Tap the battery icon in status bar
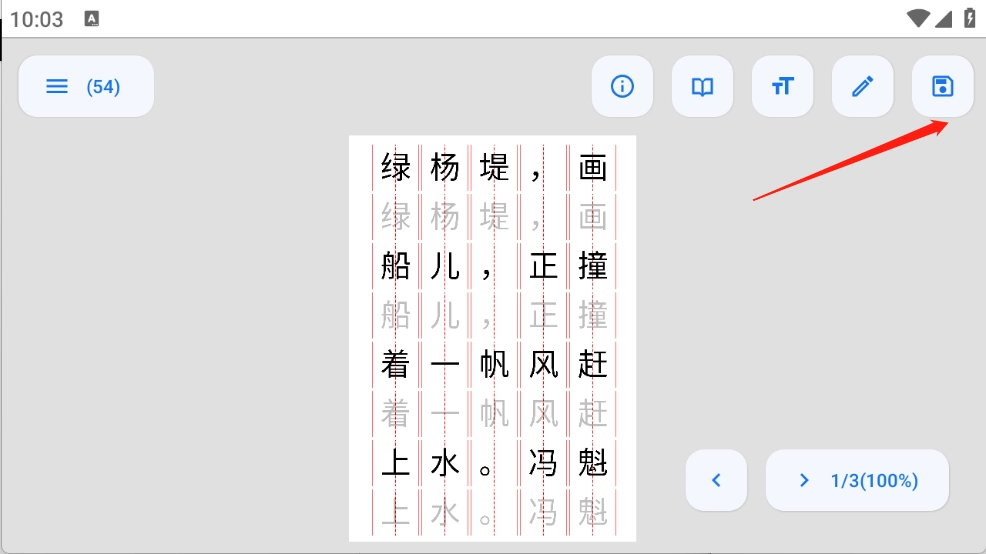Screen dimensions: 986x554 969,19
